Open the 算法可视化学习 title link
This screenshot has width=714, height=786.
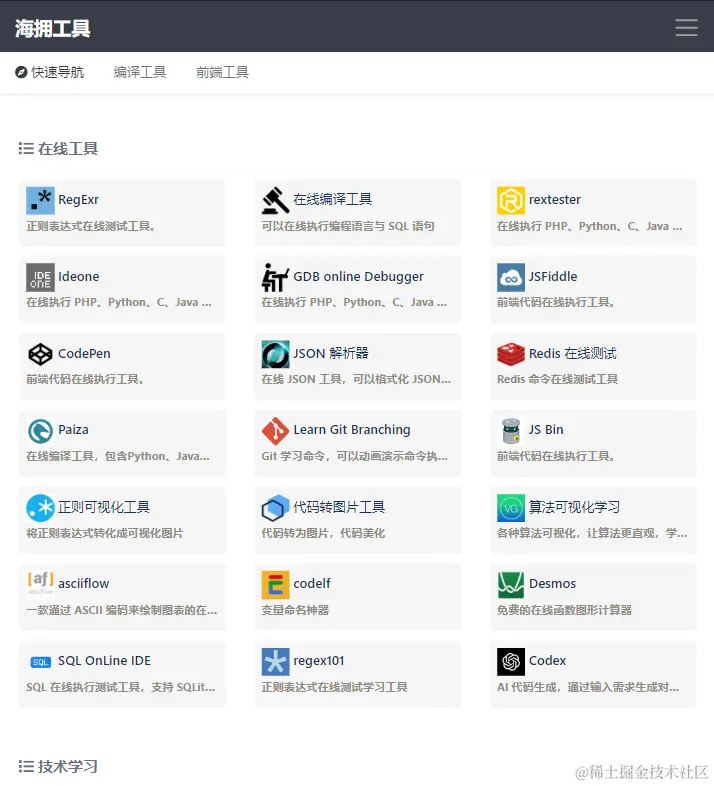pyautogui.click(x=574, y=507)
